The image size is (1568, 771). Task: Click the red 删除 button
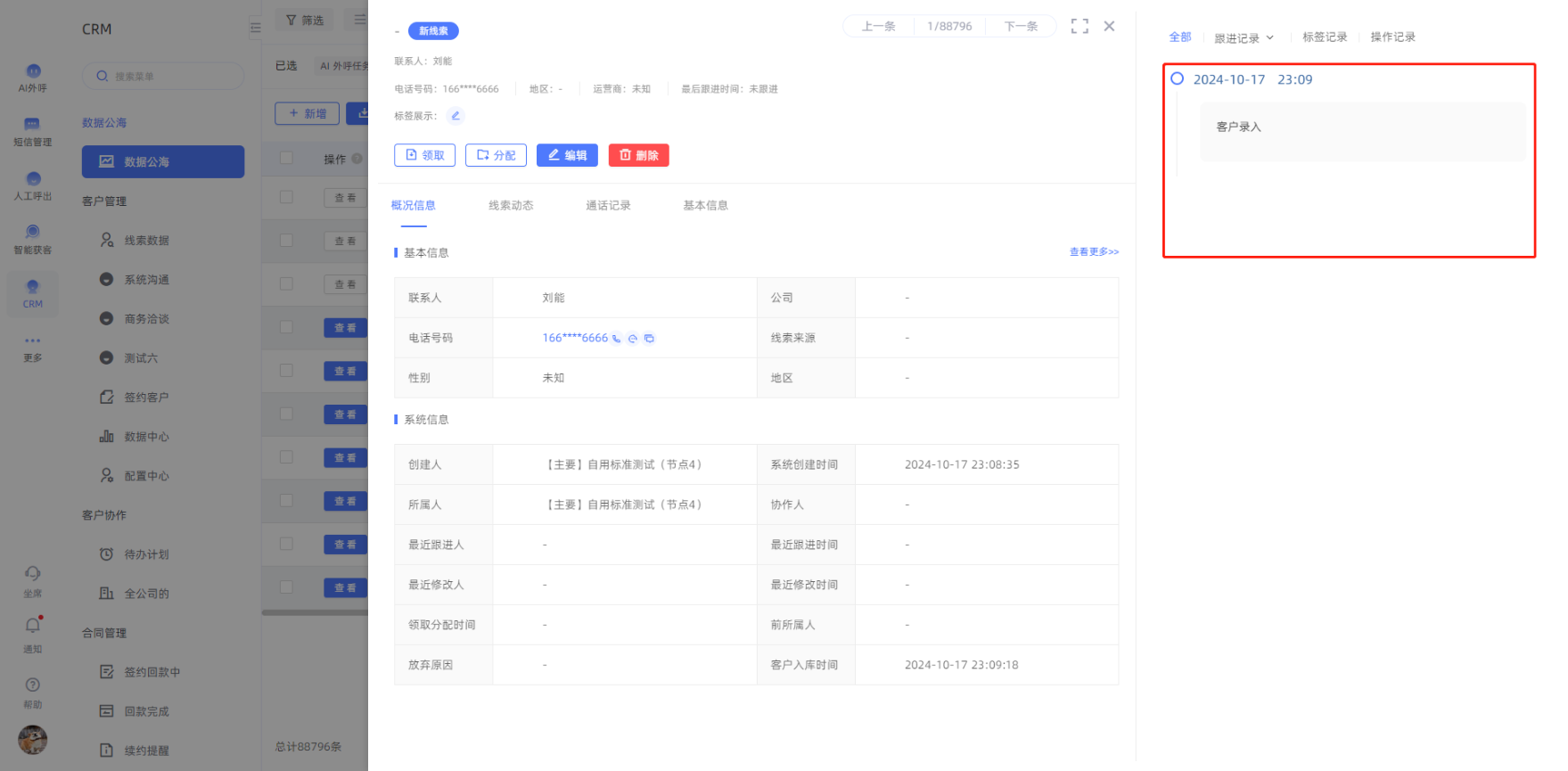(638, 155)
